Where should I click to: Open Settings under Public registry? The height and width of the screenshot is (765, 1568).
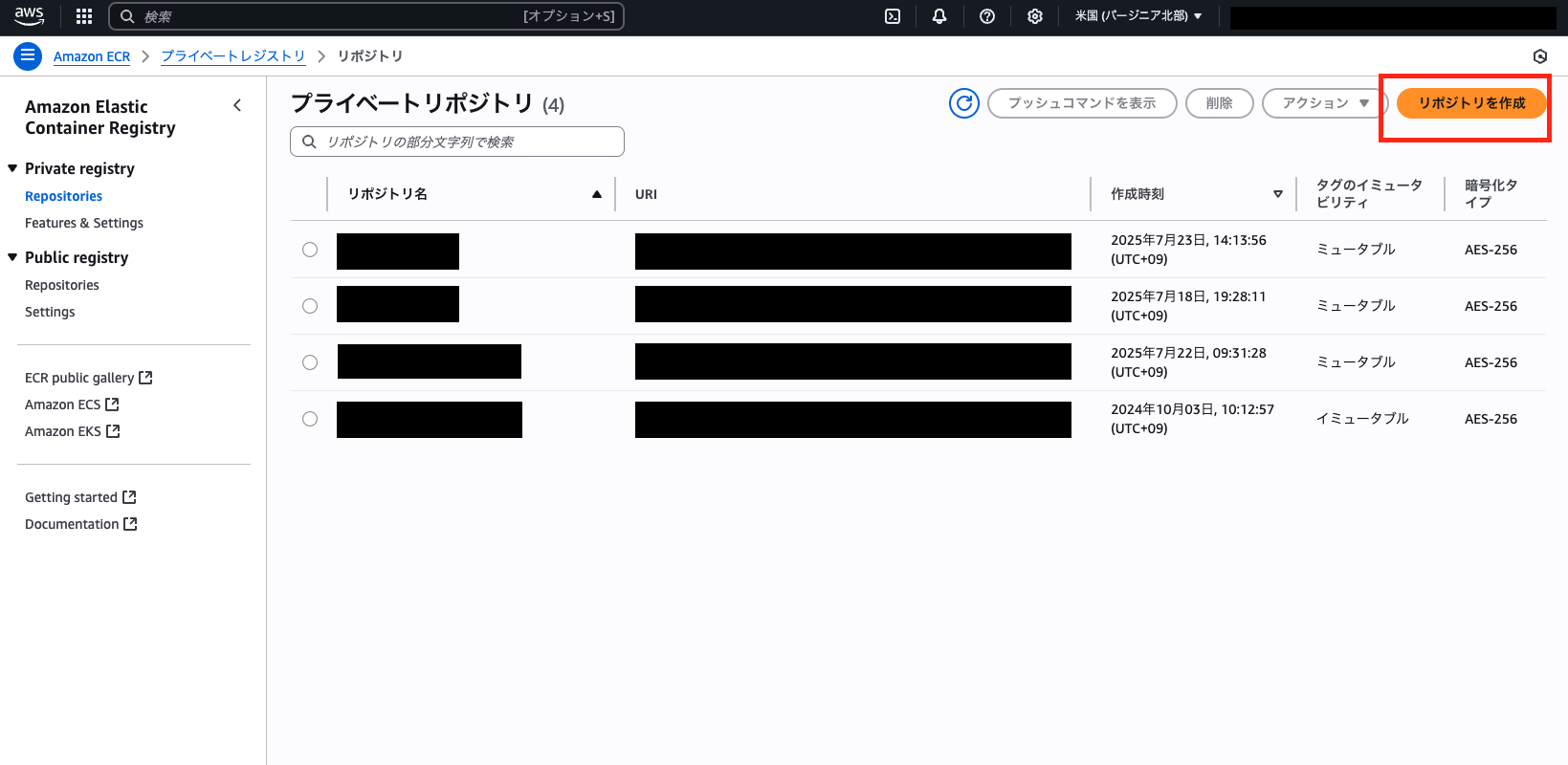click(x=50, y=312)
